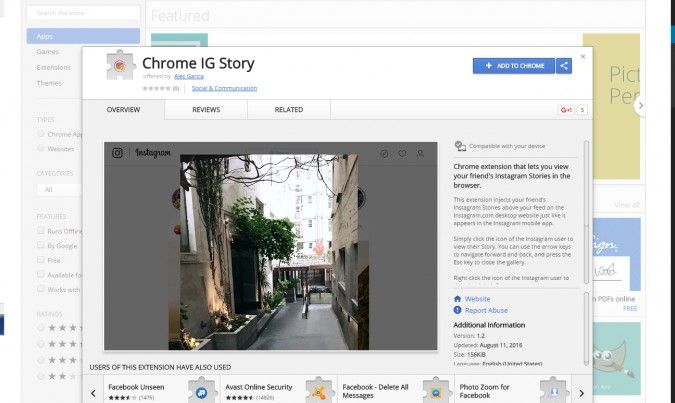Select the Websites type radio button
Viewport: 675px width, 403px height.
click(40, 148)
